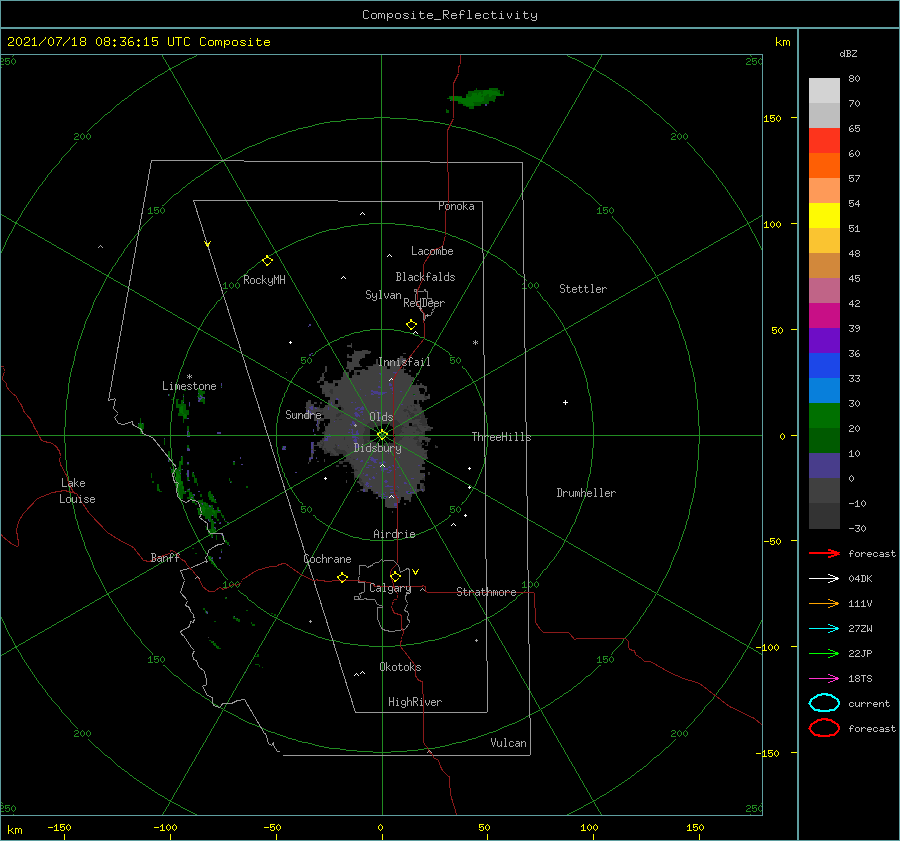Click the Limestone label

tap(189, 386)
